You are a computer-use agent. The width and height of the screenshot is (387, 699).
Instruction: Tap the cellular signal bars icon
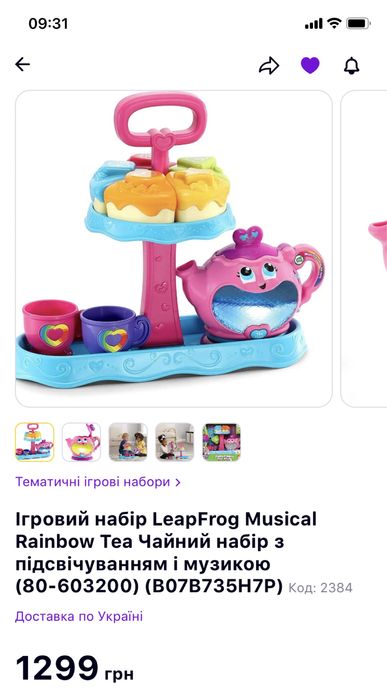point(313,24)
